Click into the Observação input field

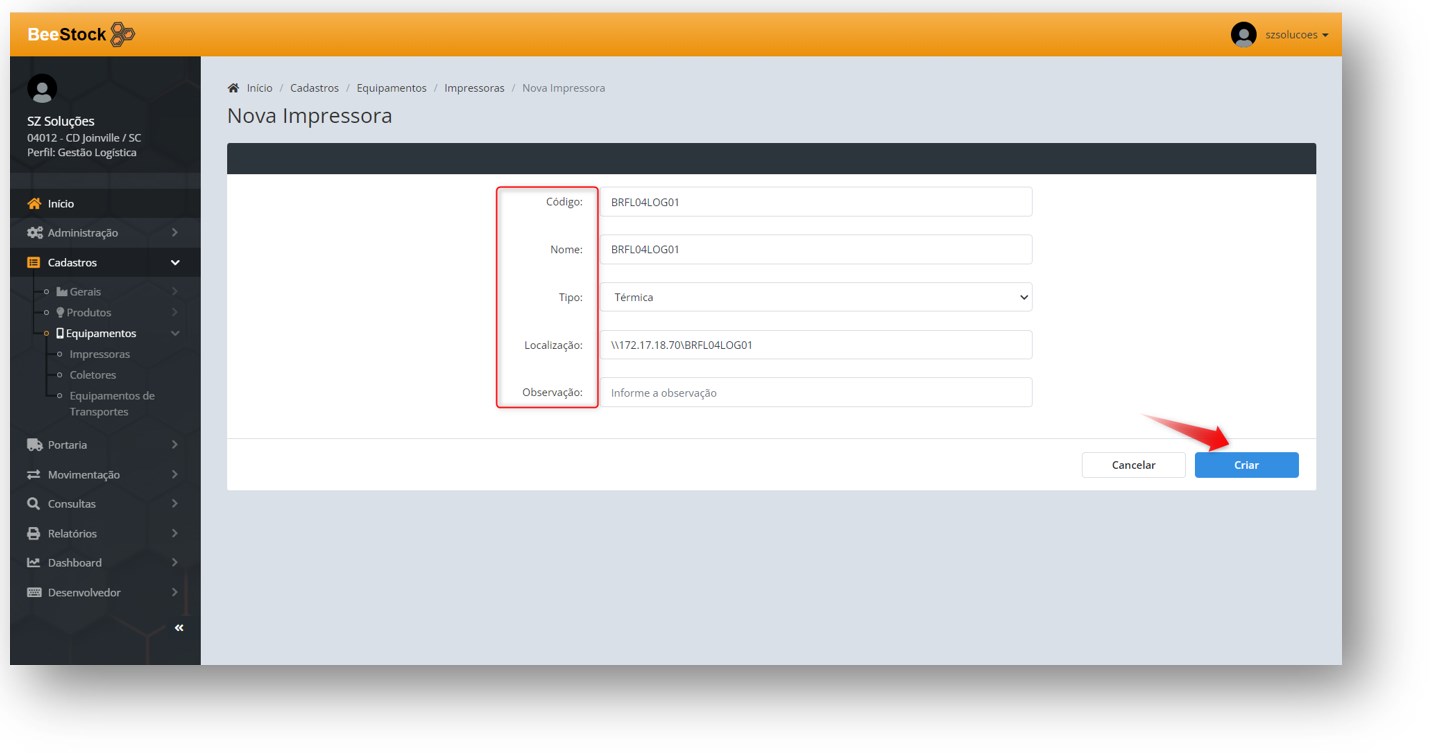(x=816, y=393)
